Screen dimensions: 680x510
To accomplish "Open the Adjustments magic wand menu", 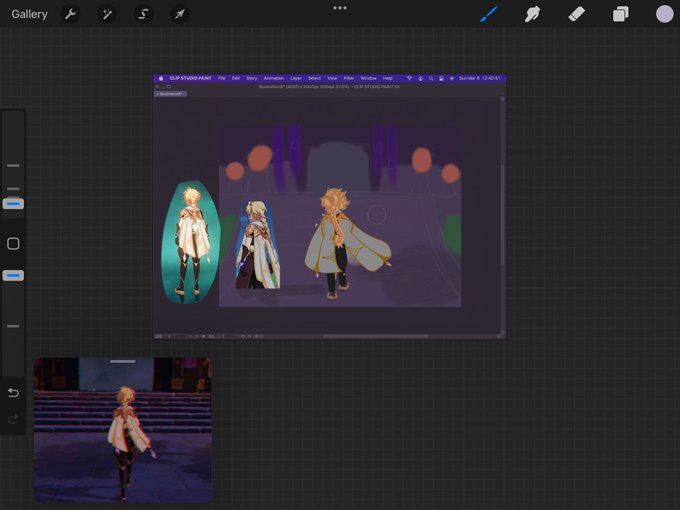I will coord(107,14).
